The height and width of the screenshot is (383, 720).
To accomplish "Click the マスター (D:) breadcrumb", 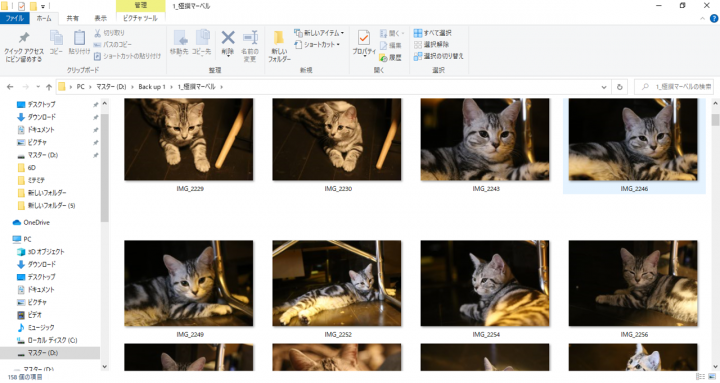I will click(111, 87).
